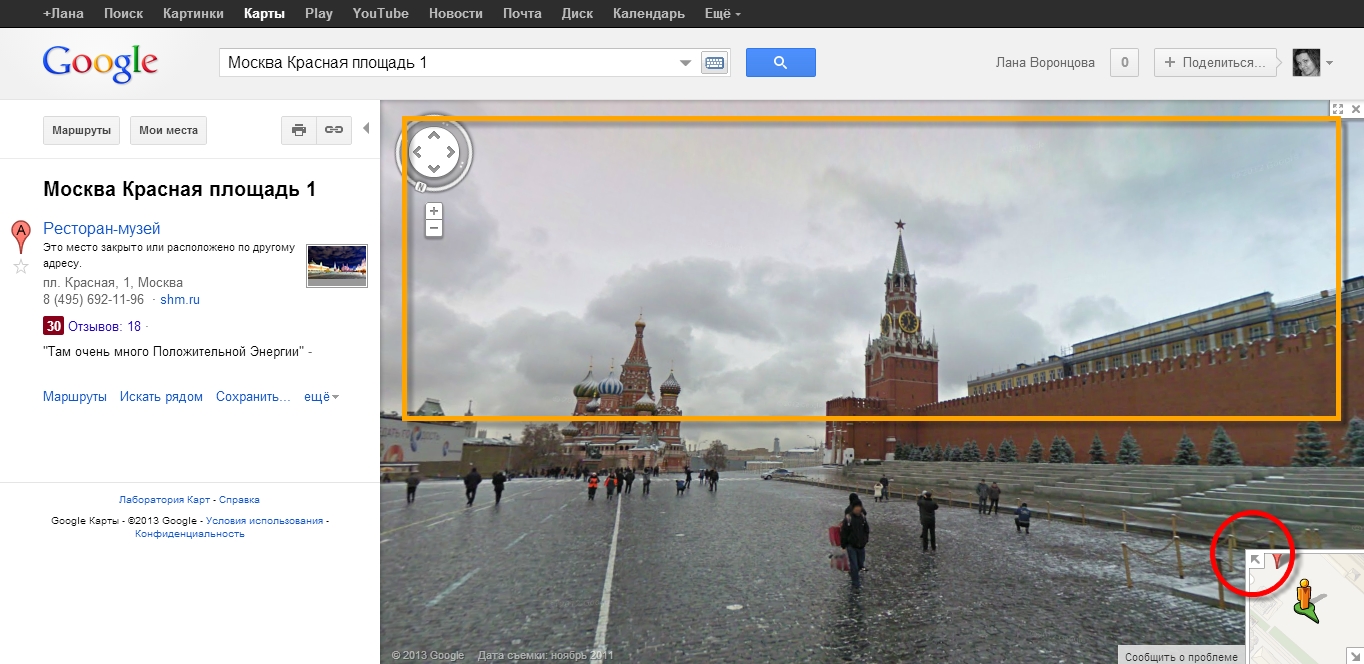This screenshot has height=664, width=1364.
Task: Print the map using the printer icon
Action: 299,130
